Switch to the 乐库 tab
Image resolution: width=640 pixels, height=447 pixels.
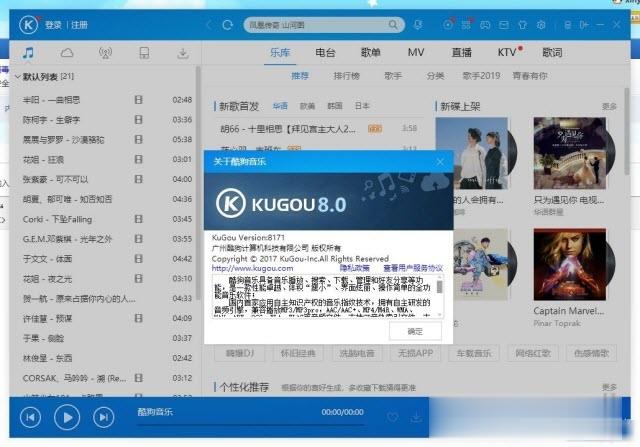point(280,53)
